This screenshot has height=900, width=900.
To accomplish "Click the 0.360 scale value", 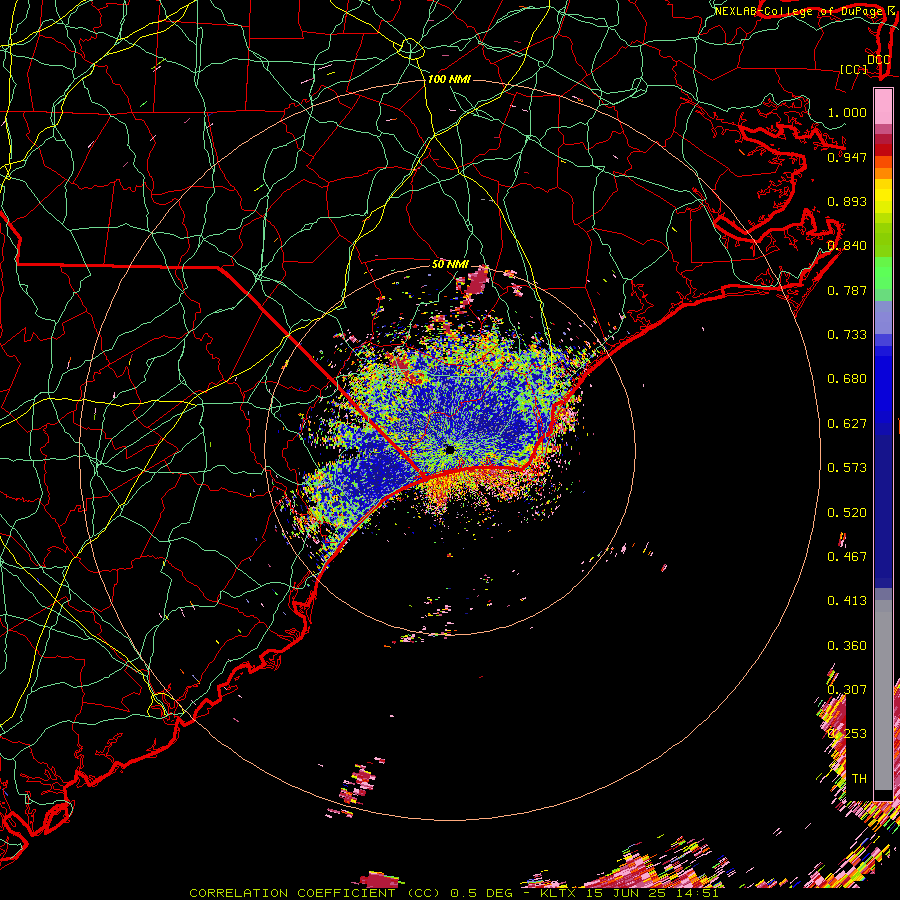I will [847, 646].
